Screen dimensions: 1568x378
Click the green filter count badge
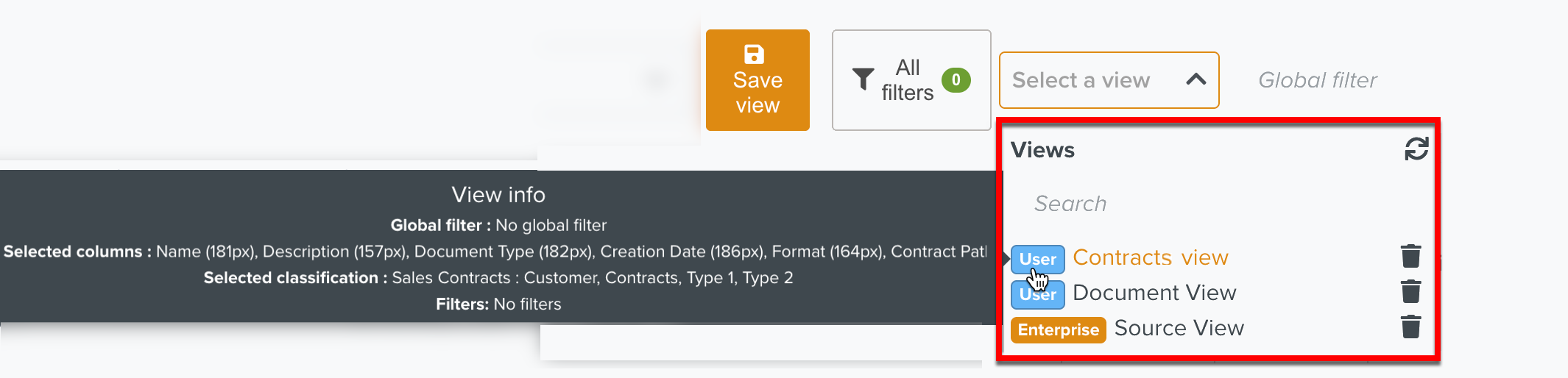(956, 79)
